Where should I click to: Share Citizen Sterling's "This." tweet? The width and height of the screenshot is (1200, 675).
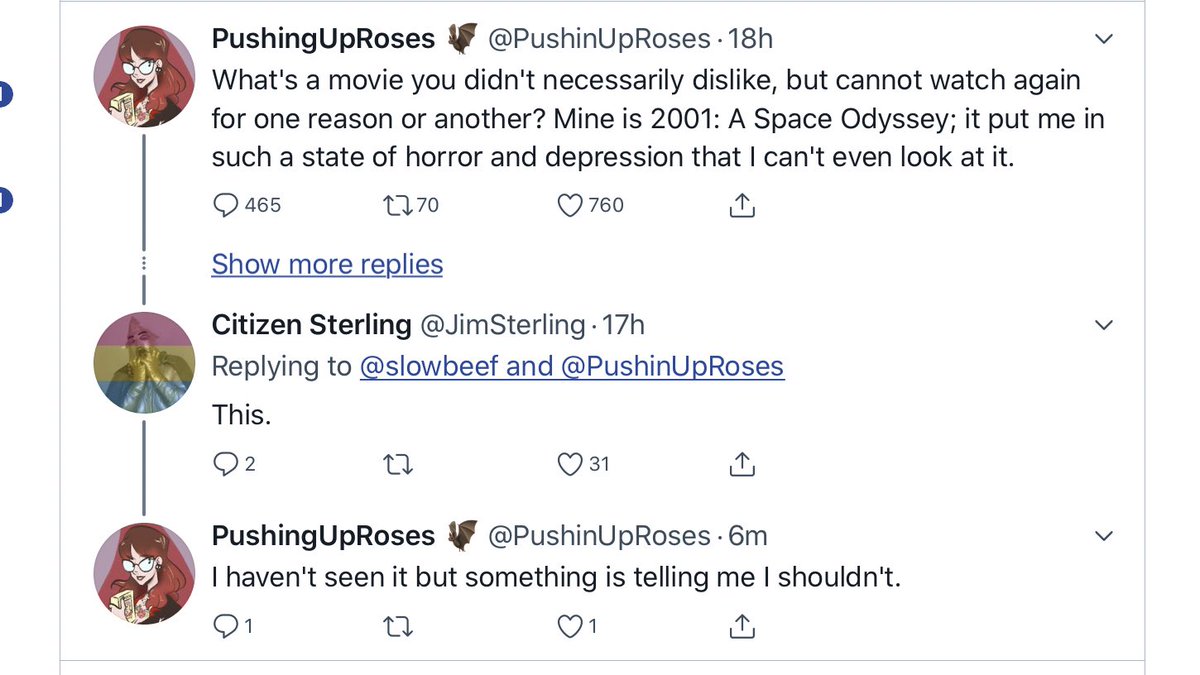tap(741, 464)
